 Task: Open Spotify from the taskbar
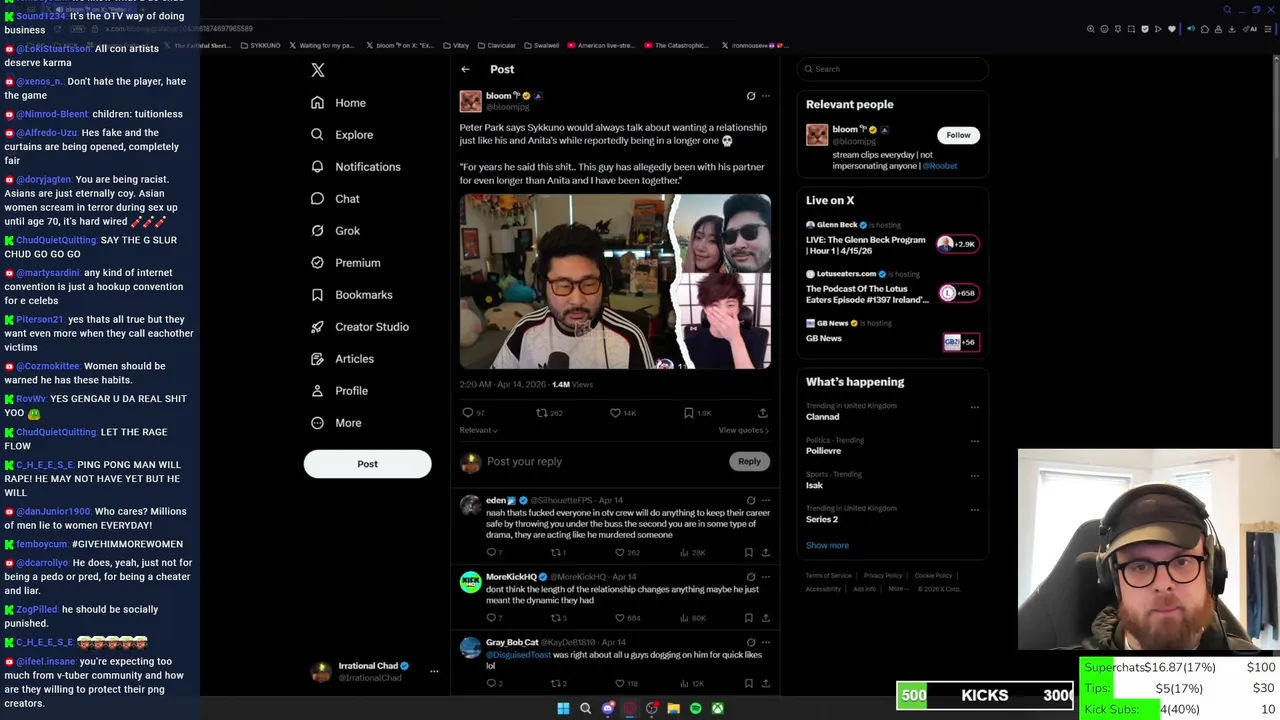[695, 709]
